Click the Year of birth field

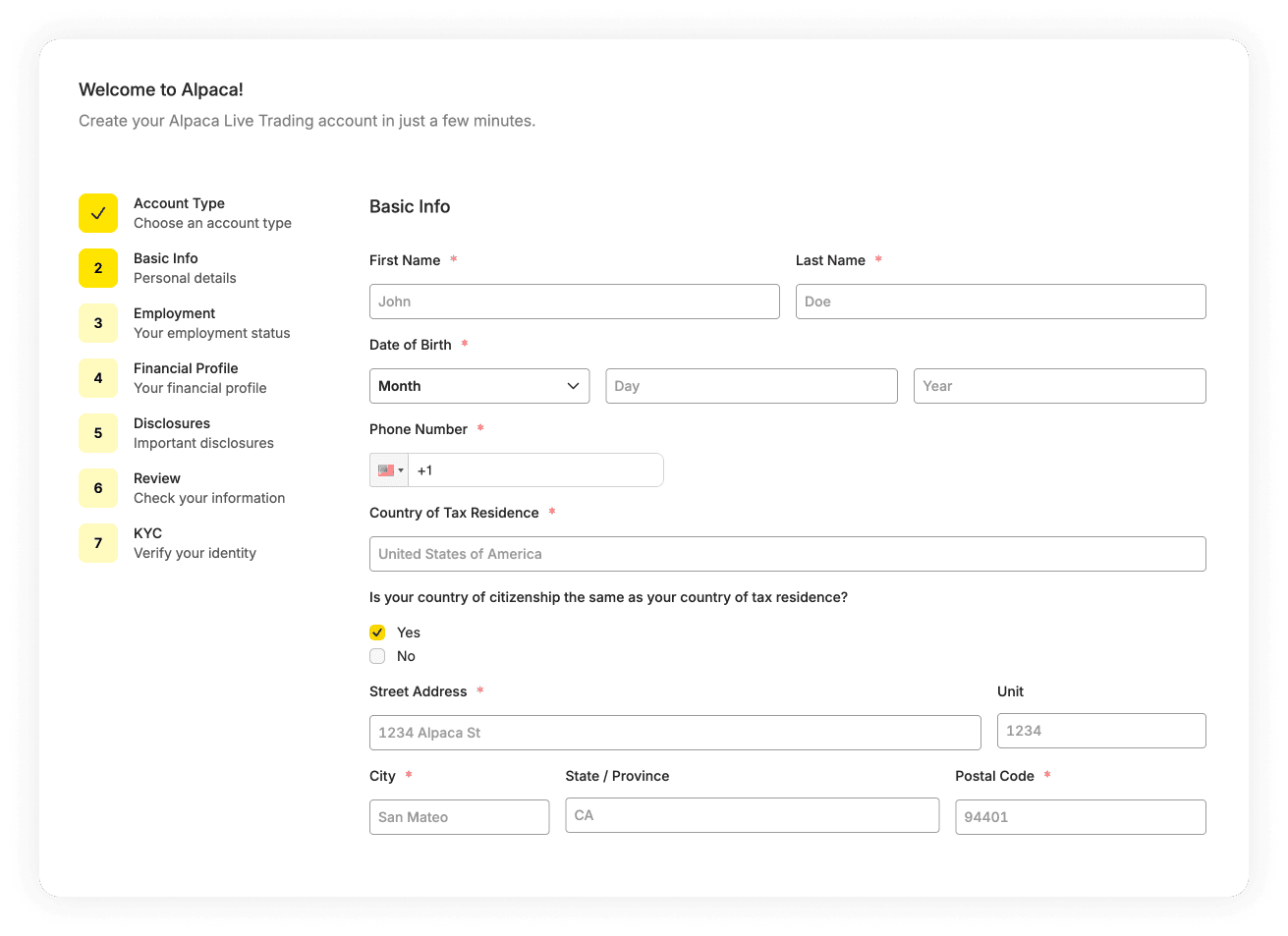pyautogui.click(x=1060, y=386)
